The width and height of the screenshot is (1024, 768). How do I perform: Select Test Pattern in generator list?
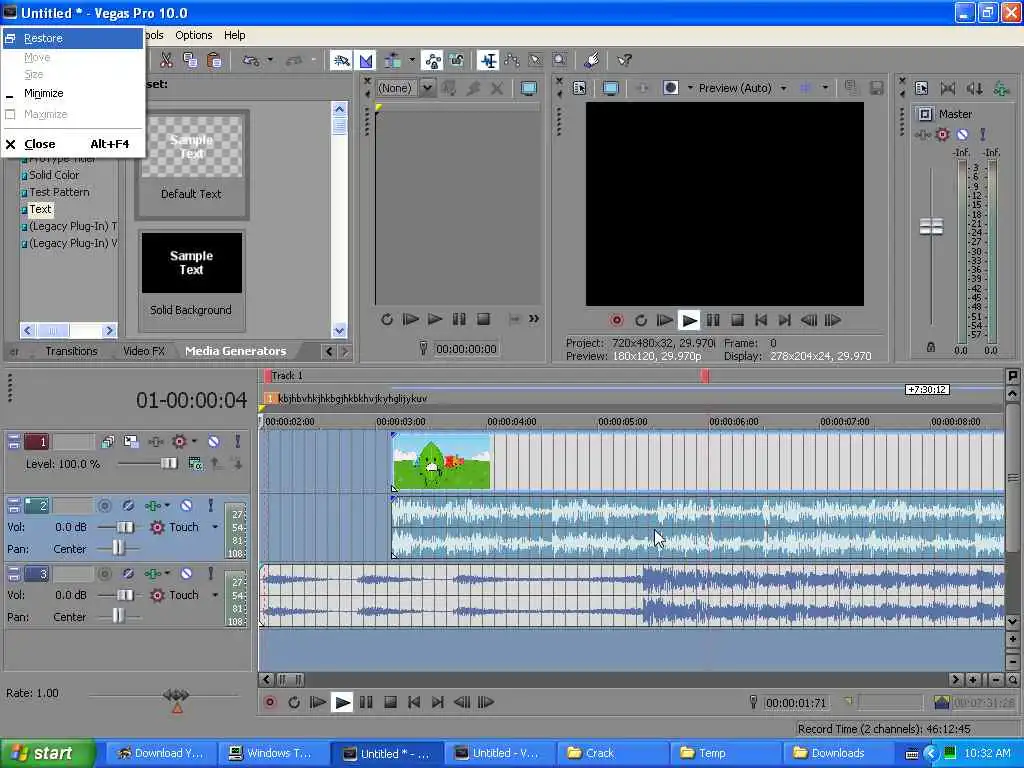point(59,192)
